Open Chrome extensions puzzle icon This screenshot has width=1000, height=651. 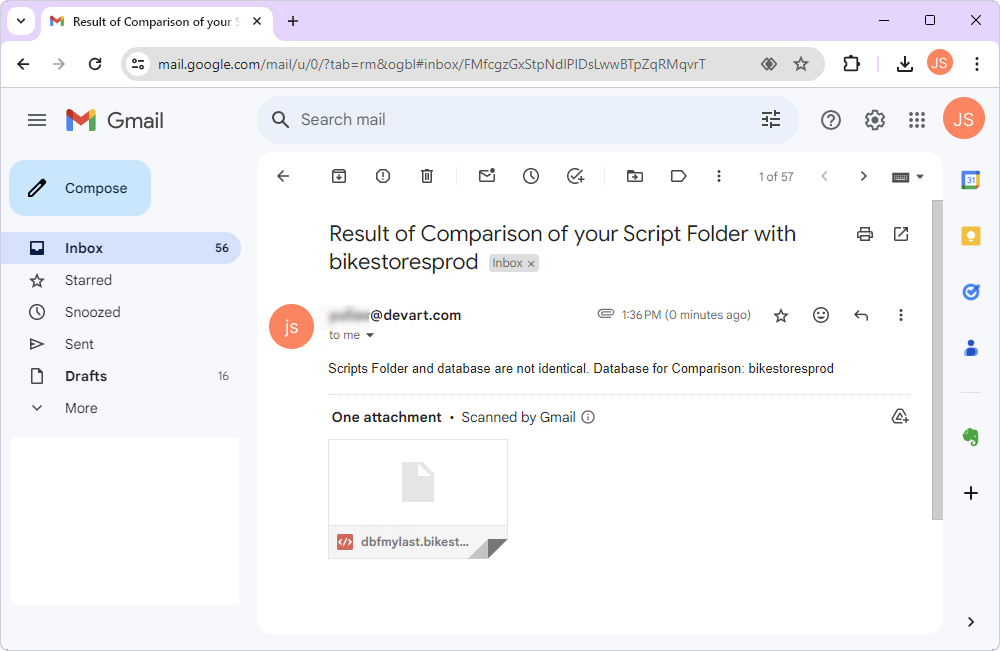click(x=851, y=64)
